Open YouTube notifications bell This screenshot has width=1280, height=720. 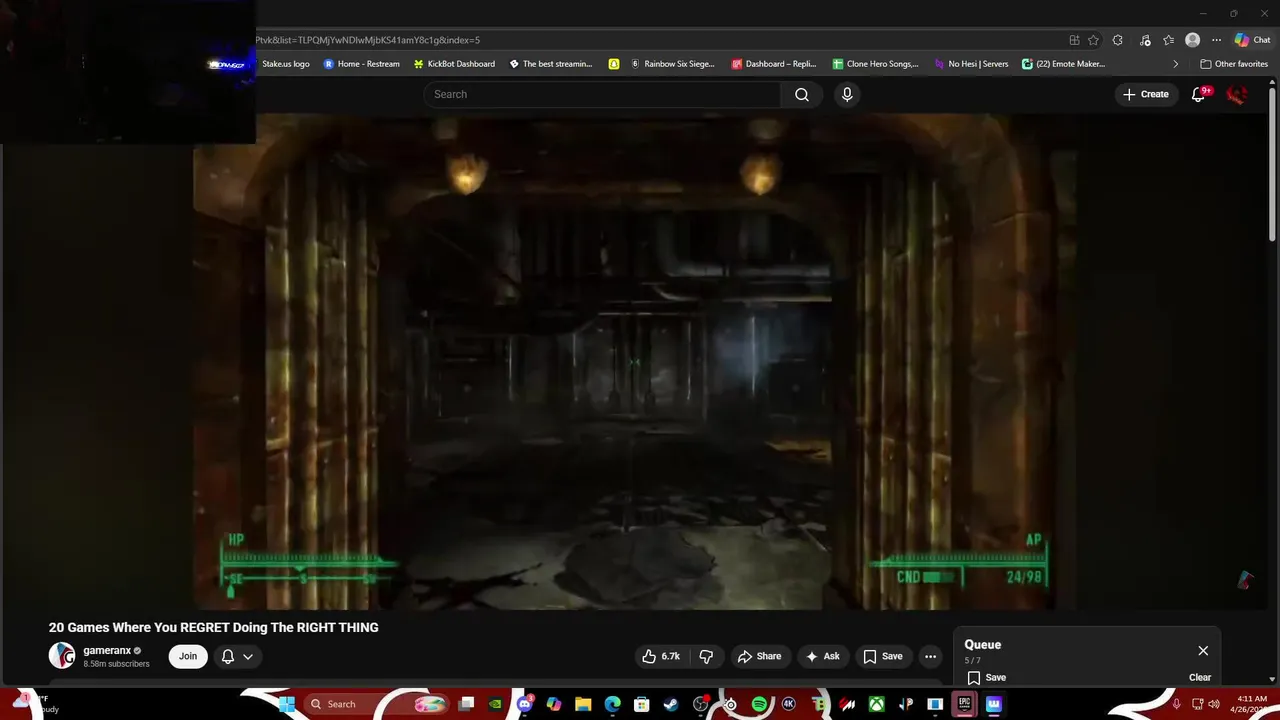click(1199, 94)
